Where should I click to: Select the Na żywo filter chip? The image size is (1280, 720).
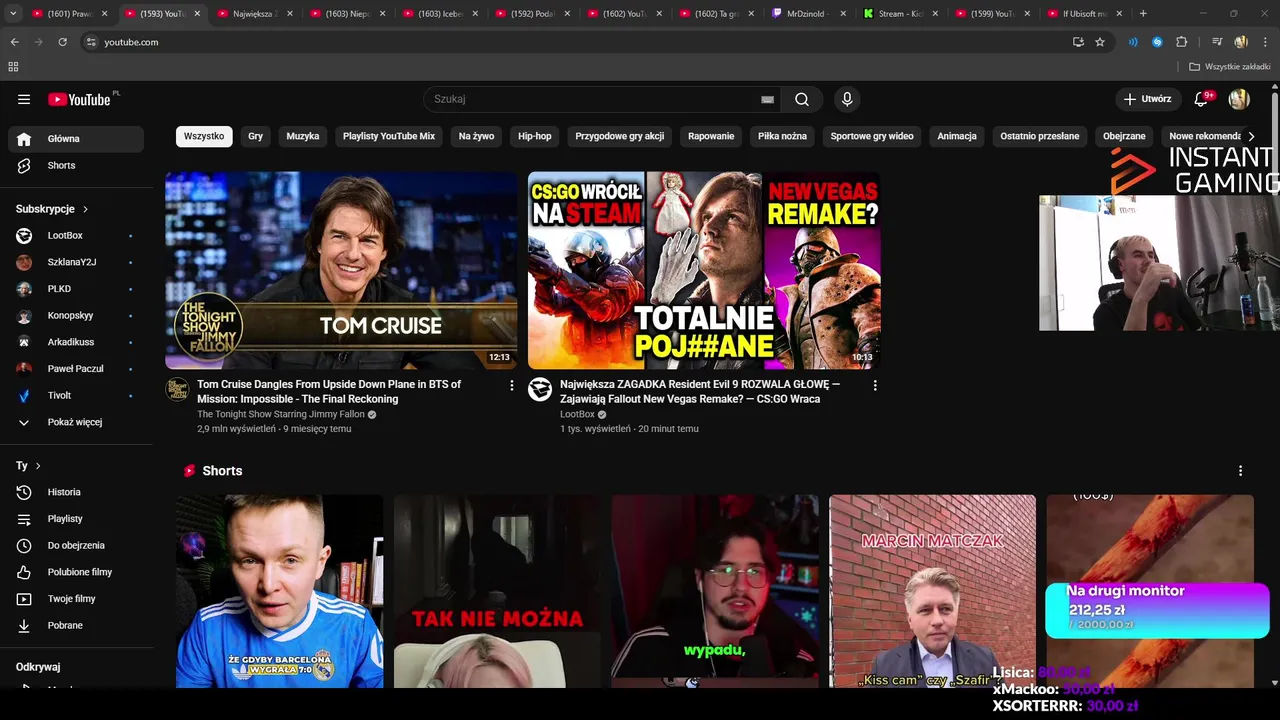point(476,136)
